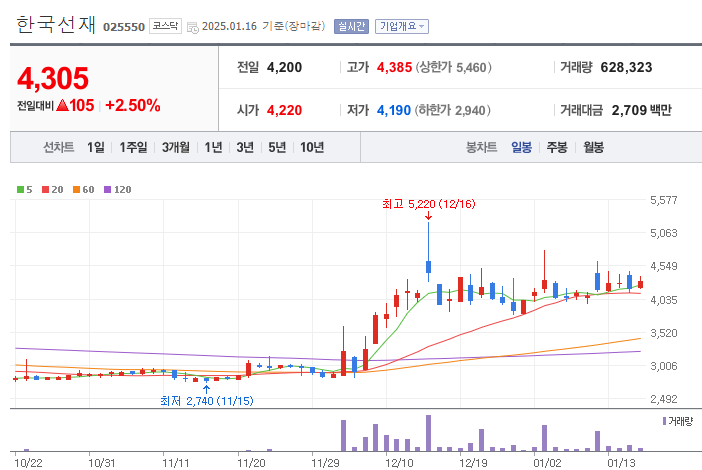Click the 전일 value 4,200

[x=284, y=67]
